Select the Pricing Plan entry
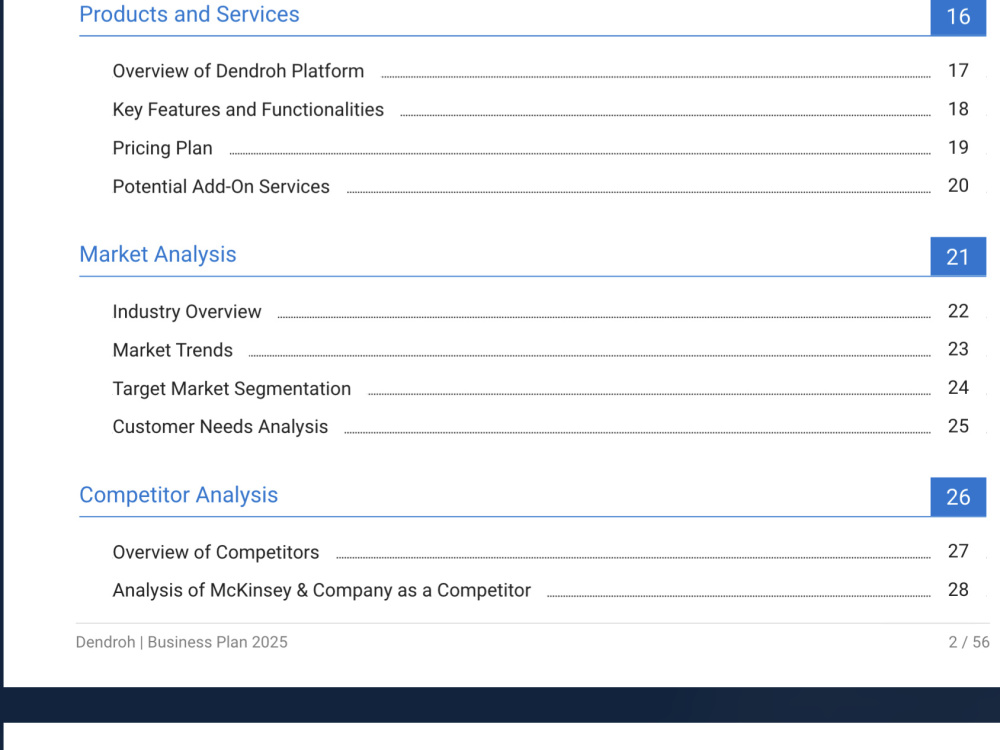This screenshot has width=1000, height=750. pyautogui.click(x=163, y=148)
